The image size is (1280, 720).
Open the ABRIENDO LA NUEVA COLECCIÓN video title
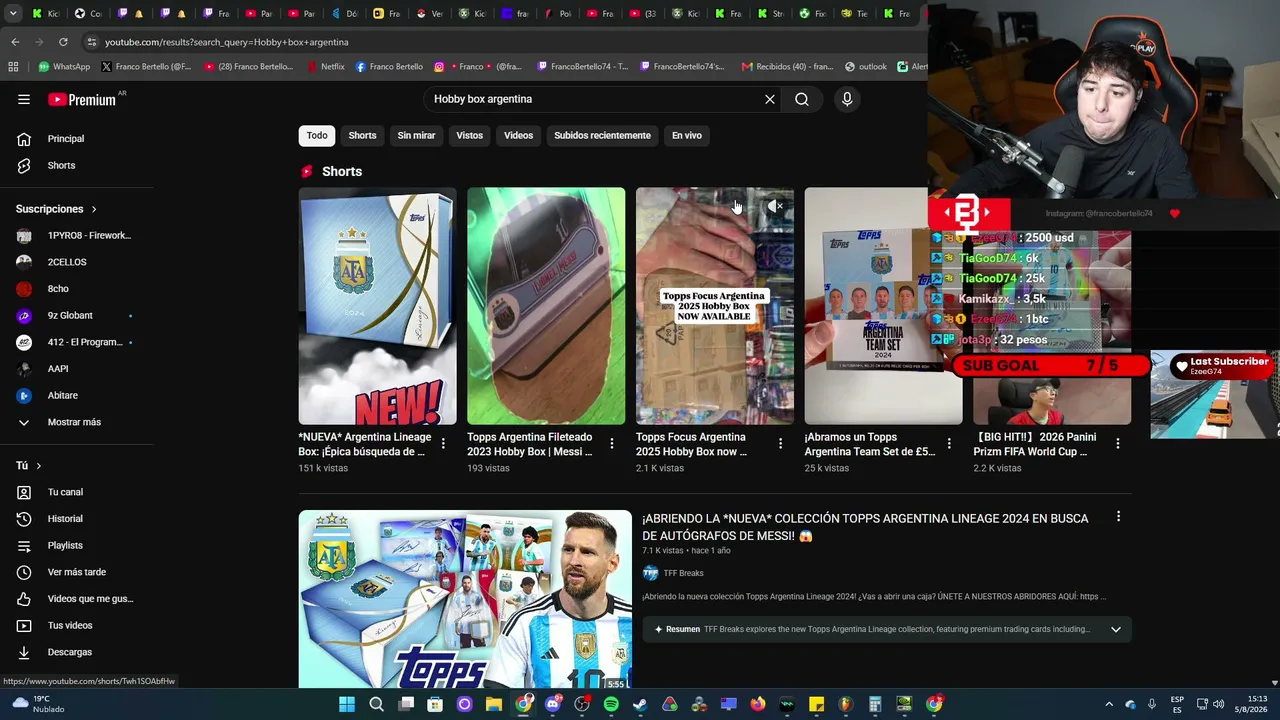[x=865, y=527]
